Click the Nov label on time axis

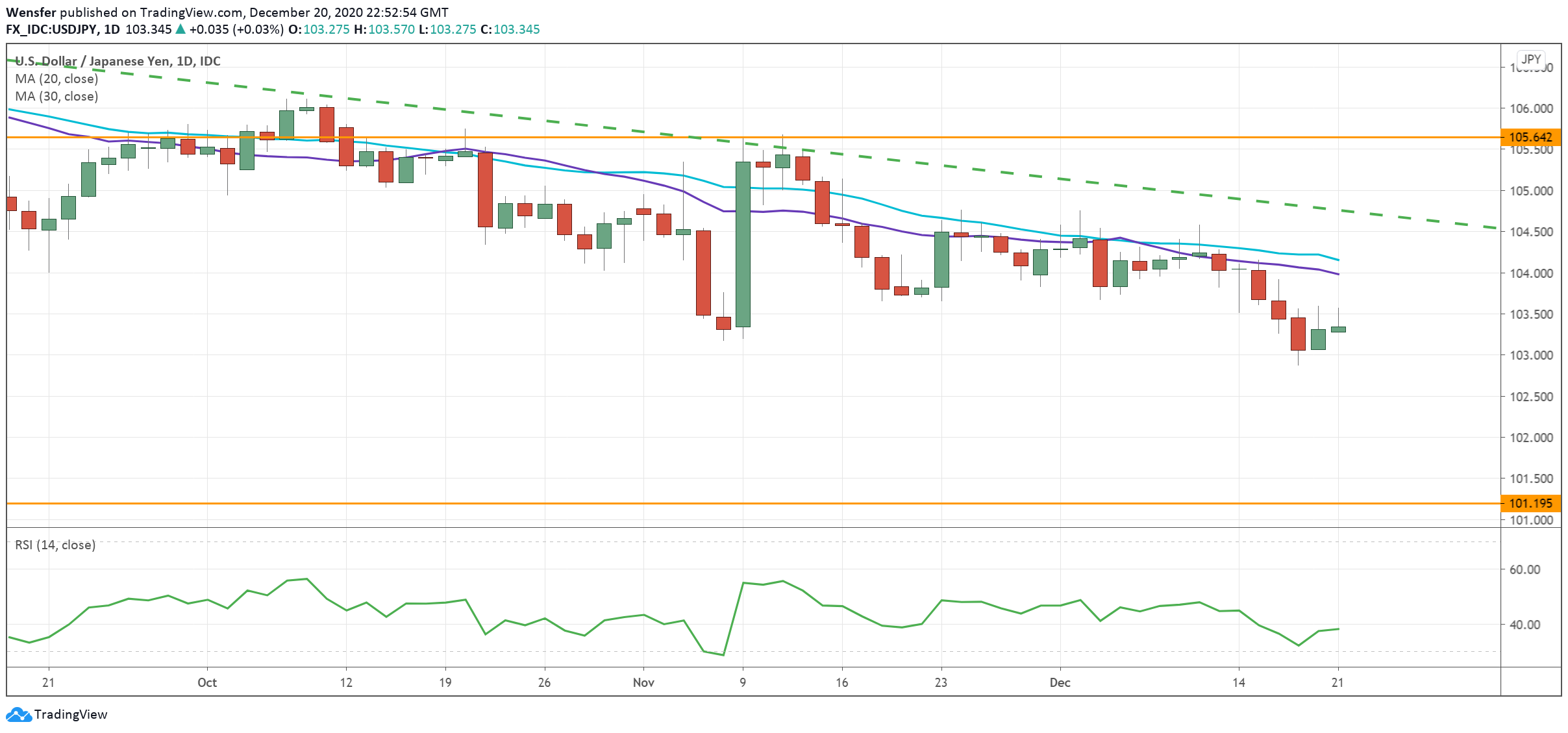click(643, 682)
